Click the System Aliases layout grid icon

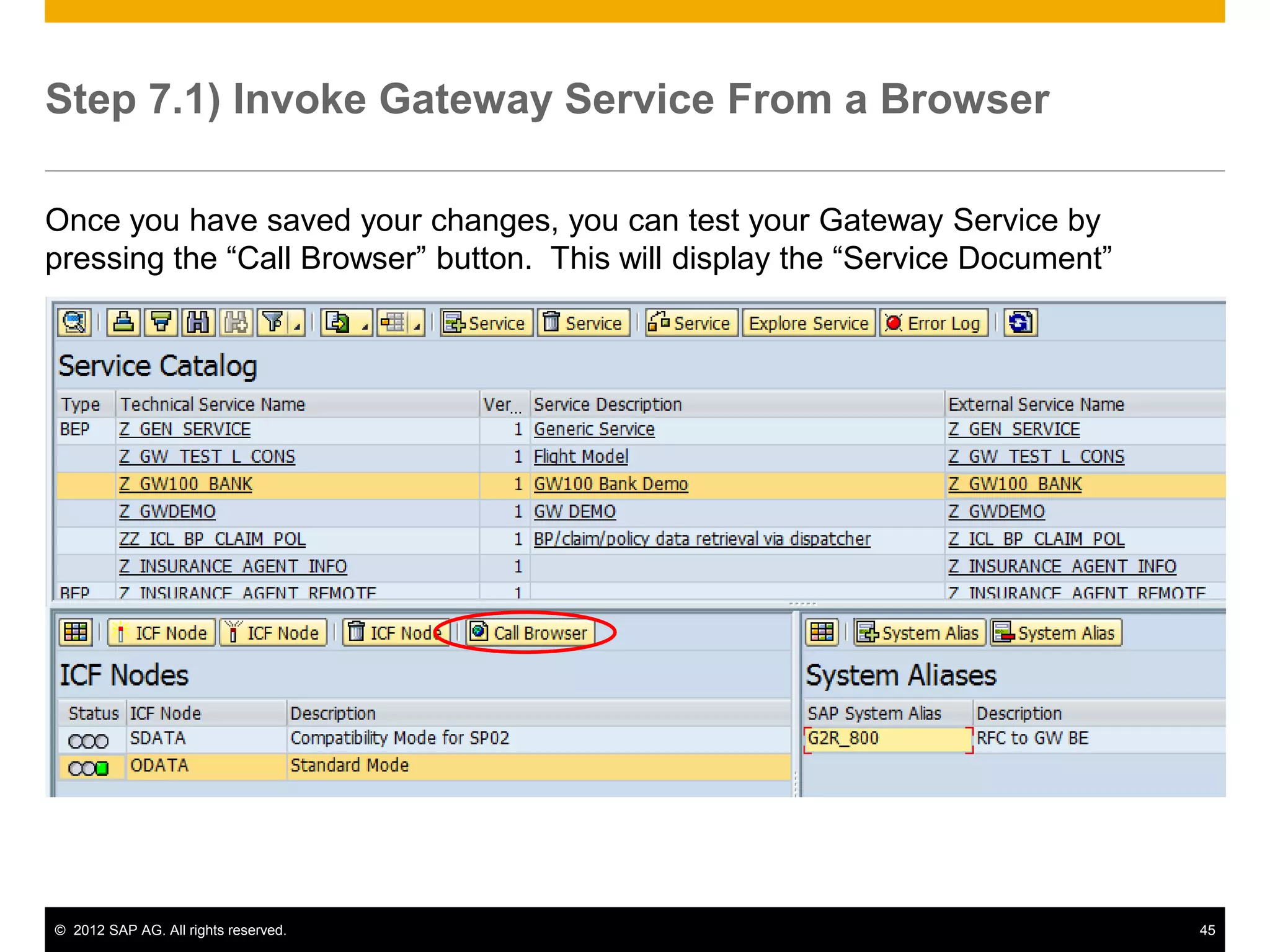click(x=822, y=632)
